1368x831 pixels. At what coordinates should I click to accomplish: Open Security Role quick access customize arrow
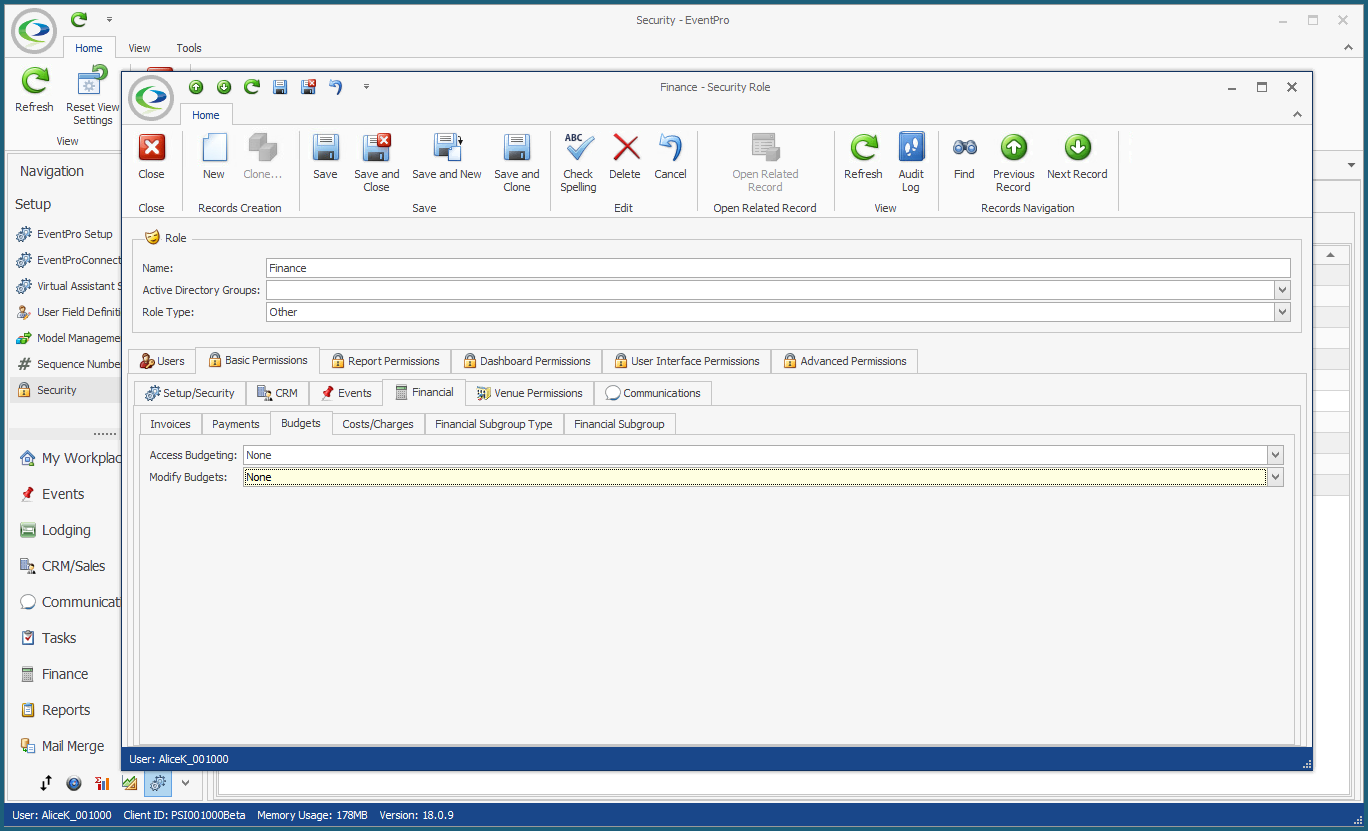click(367, 87)
